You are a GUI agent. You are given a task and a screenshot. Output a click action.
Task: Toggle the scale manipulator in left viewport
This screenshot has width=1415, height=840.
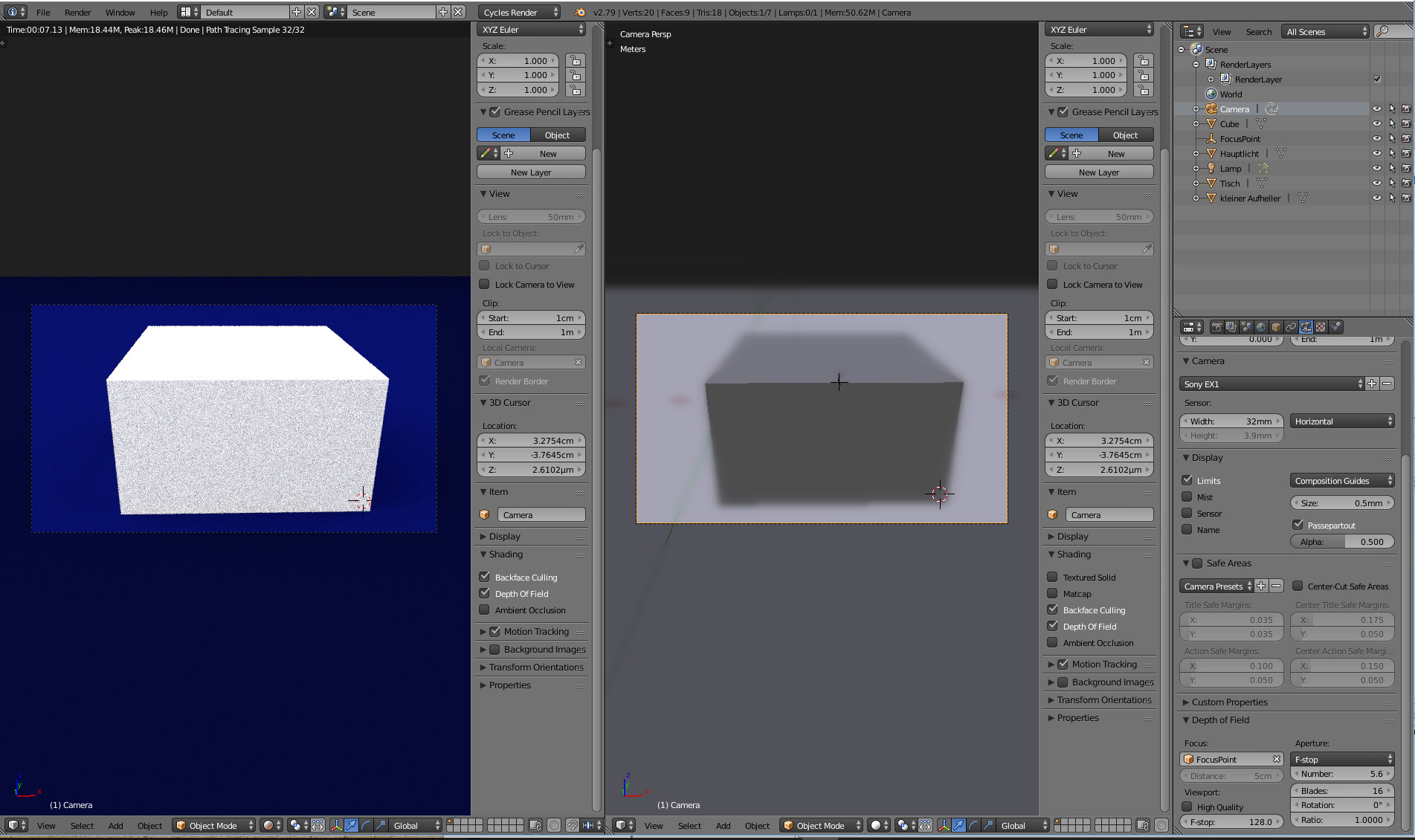[x=381, y=825]
